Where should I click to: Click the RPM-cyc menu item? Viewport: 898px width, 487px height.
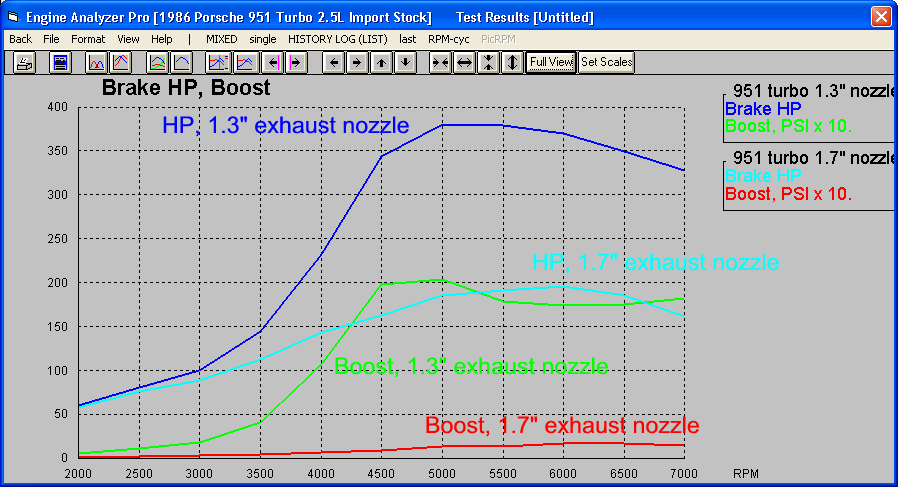(x=448, y=39)
